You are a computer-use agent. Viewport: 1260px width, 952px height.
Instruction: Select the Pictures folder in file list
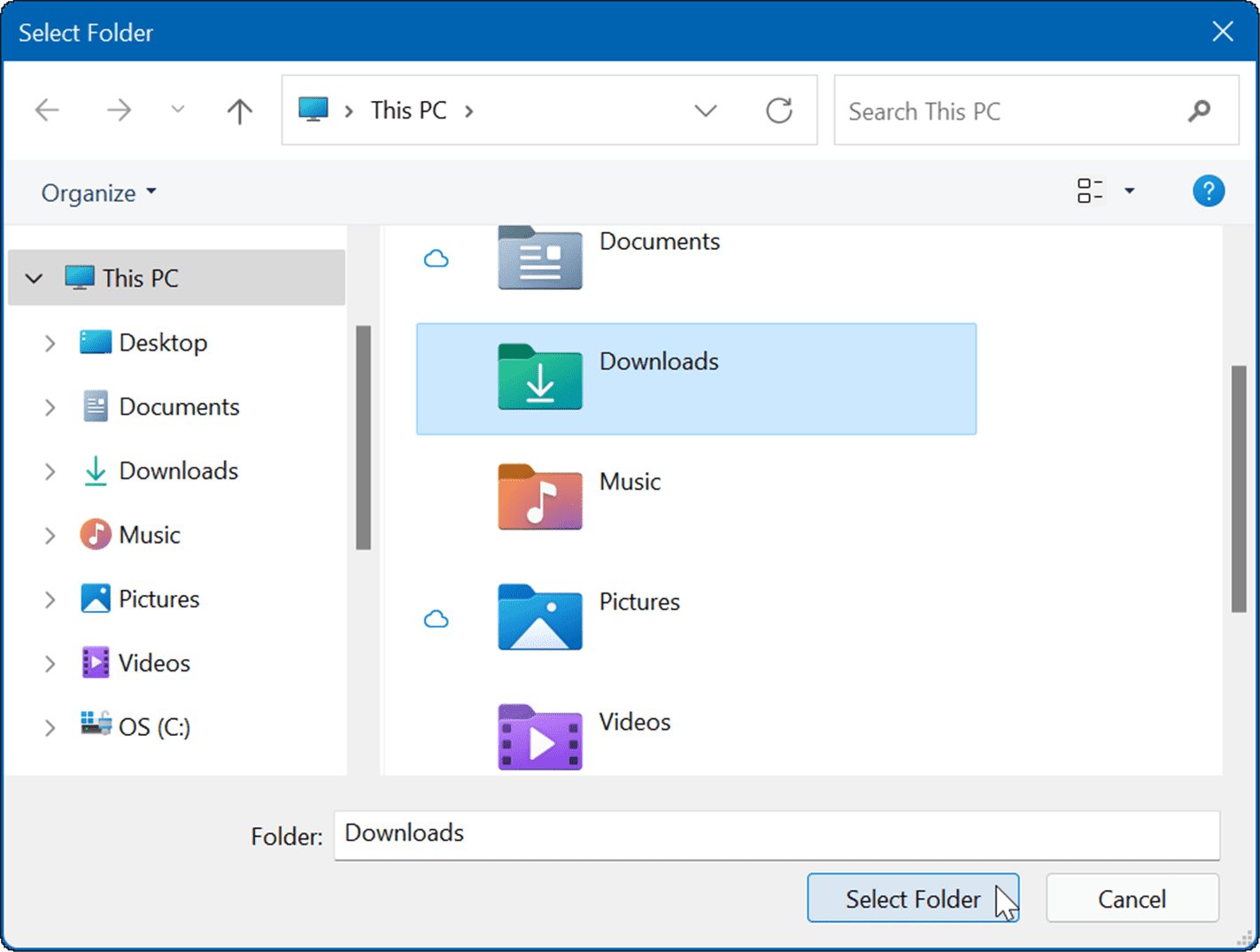[x=638, y=603]
